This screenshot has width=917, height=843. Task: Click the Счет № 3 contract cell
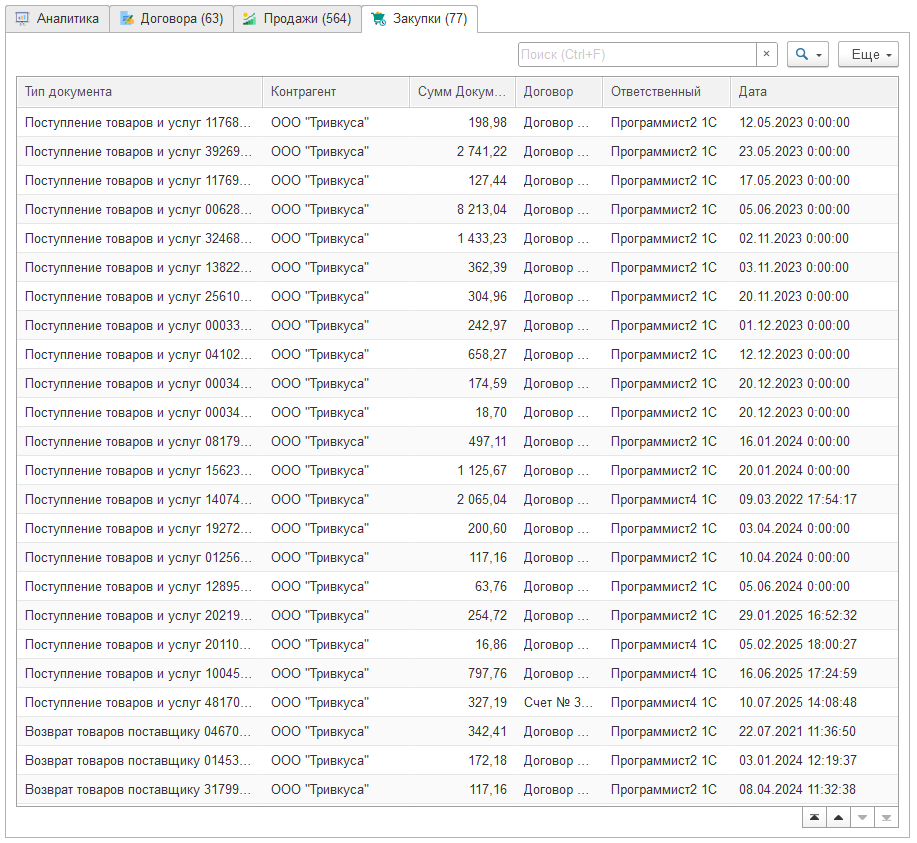[x=558, y=703]
